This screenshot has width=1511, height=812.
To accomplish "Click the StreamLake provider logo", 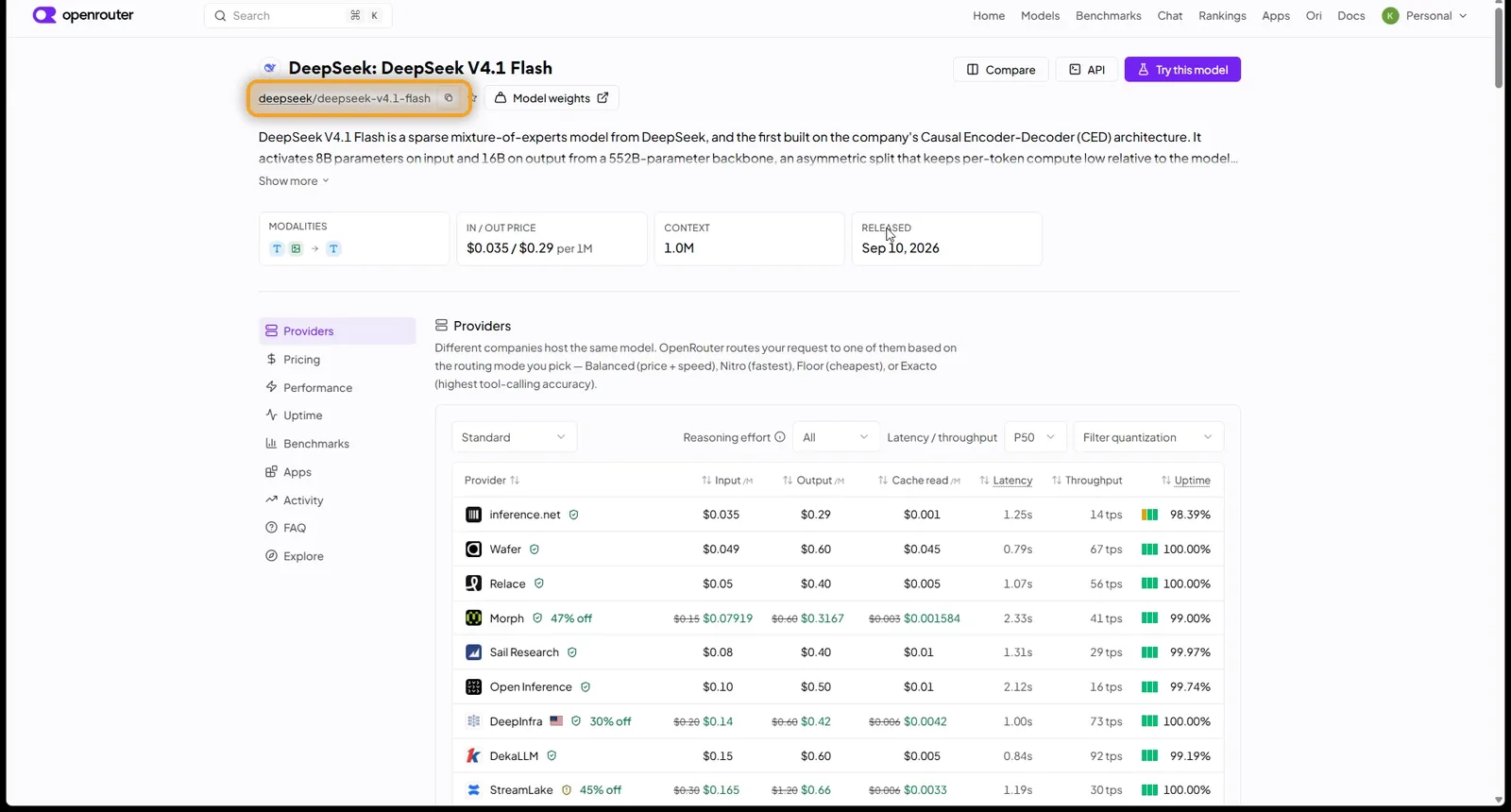I will [x=474, y=790].
